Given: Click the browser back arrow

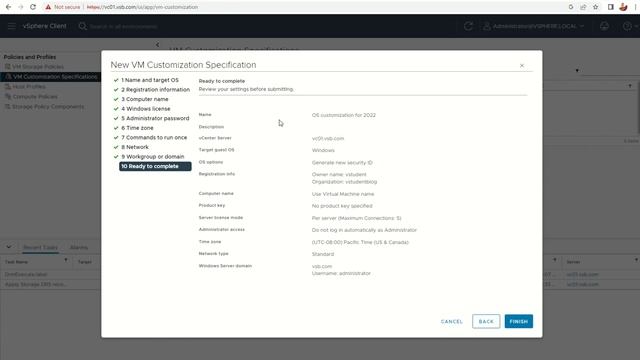Looking at the screenshot, I should 8,7.
